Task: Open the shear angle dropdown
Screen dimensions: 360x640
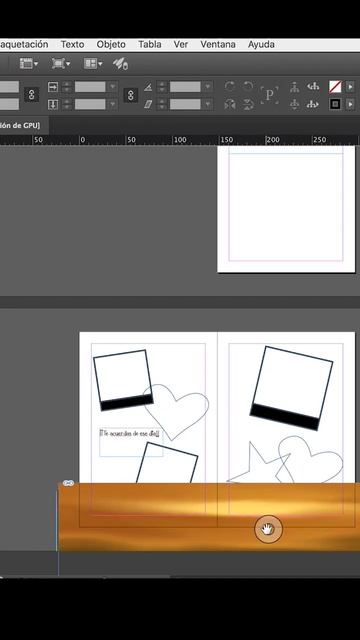Action: (208, 104)
